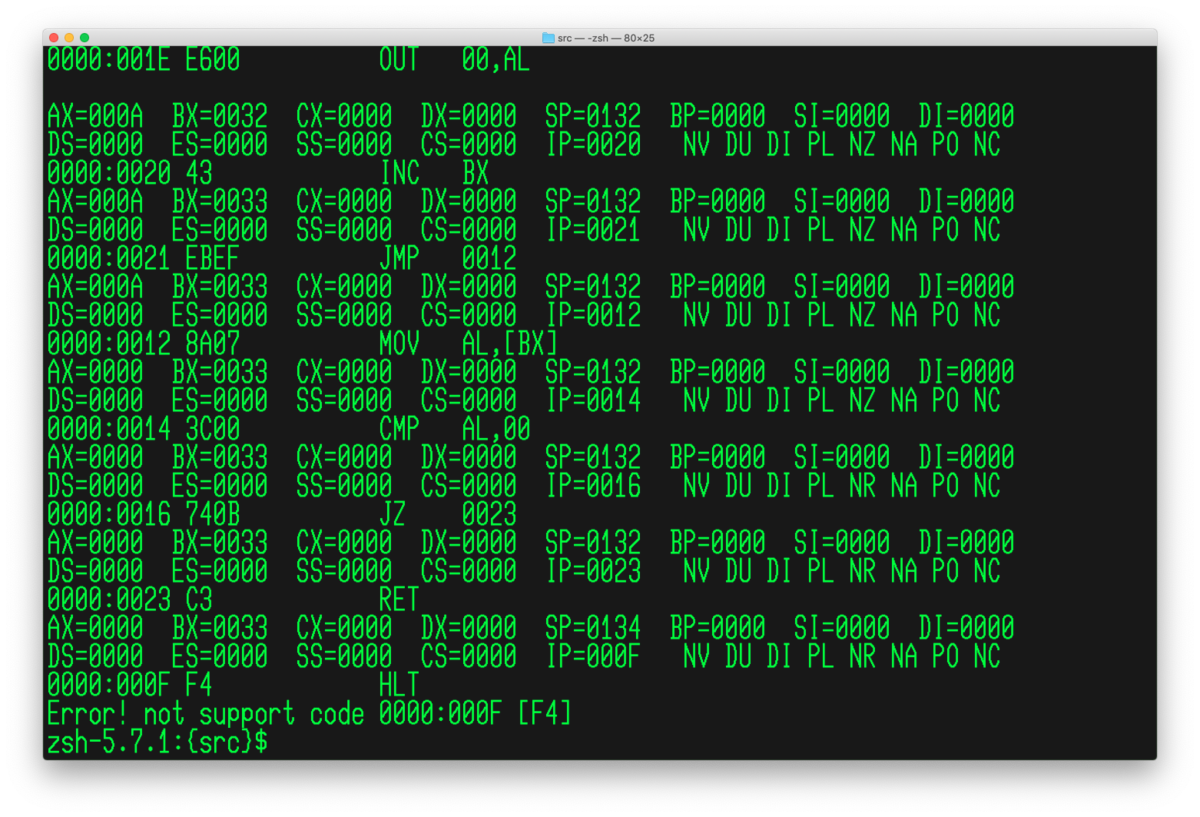Select the "SP=0134" stack pointer value
Screen dimensions: 1200x817
coord(593,629)
